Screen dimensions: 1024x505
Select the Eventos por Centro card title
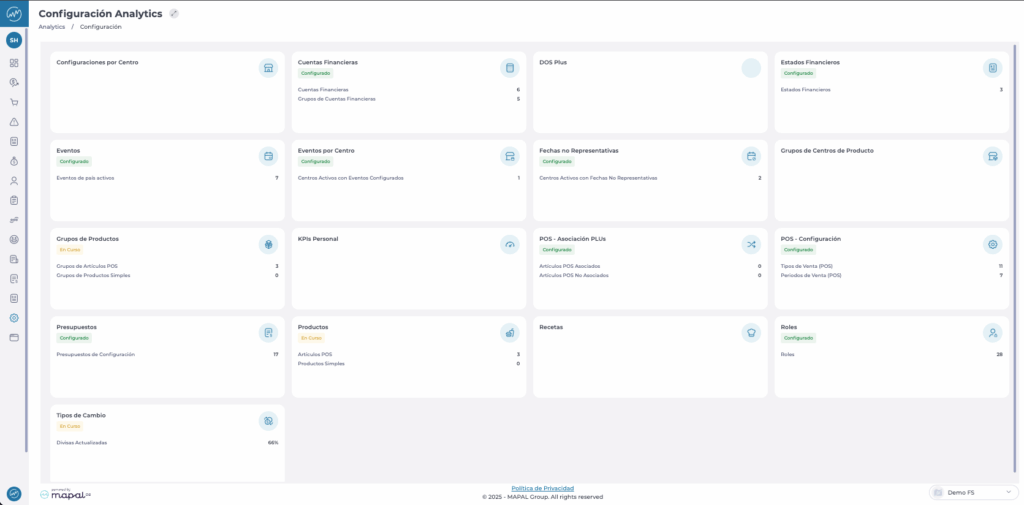tap(326, 151)
